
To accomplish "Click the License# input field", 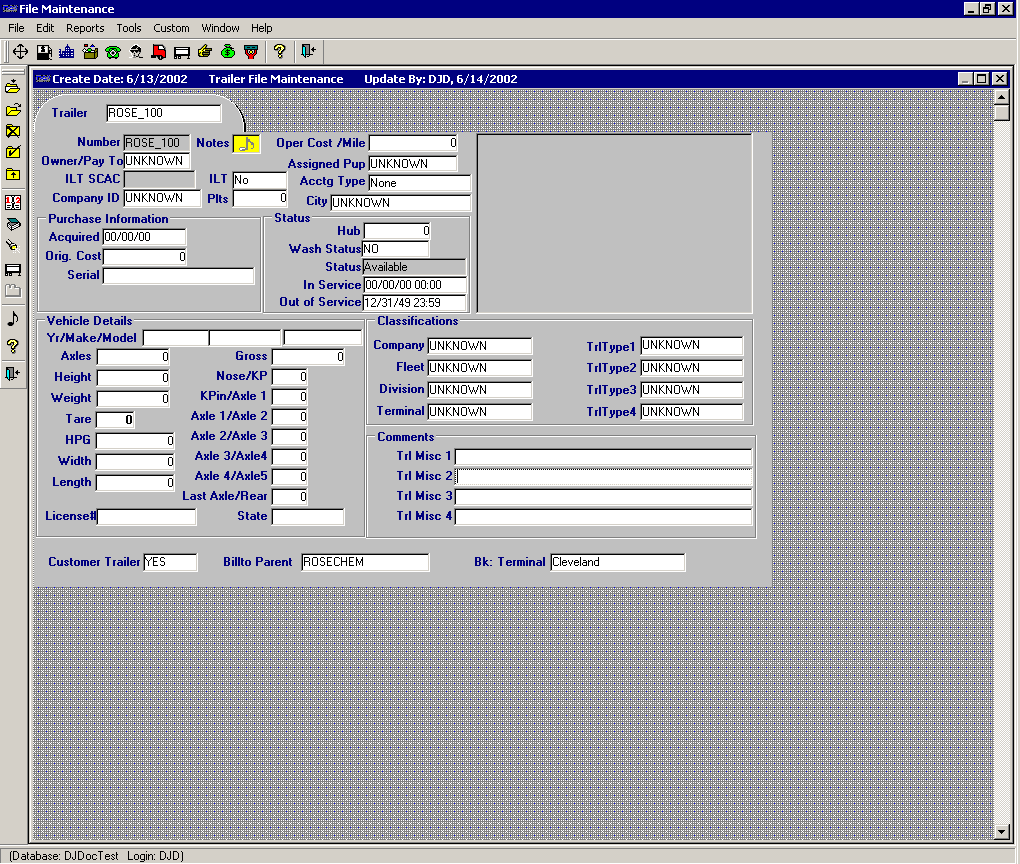I will click(147, 517).
